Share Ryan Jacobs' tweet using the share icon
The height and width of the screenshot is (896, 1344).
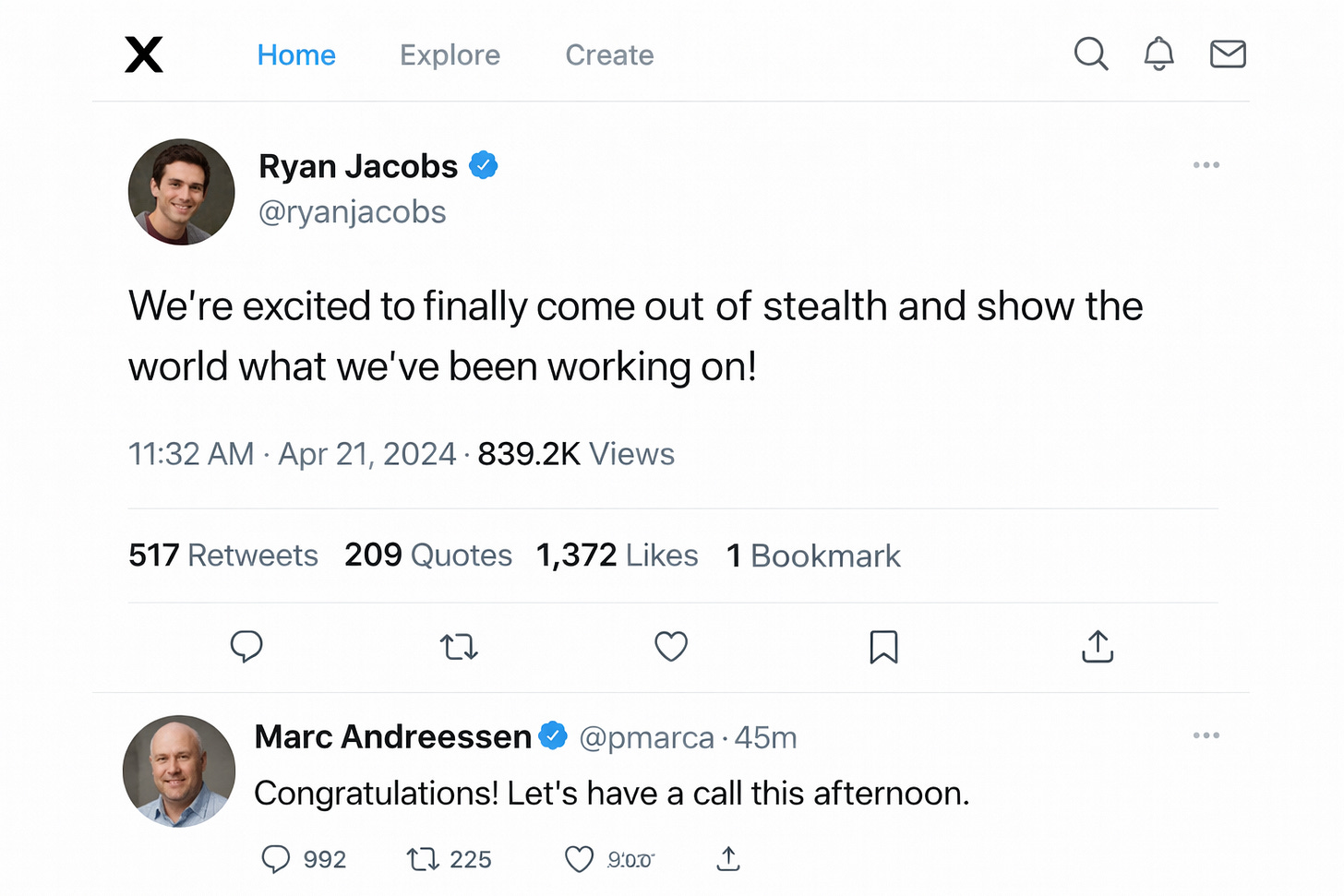pyautogui.click(x=1097, y=647)
